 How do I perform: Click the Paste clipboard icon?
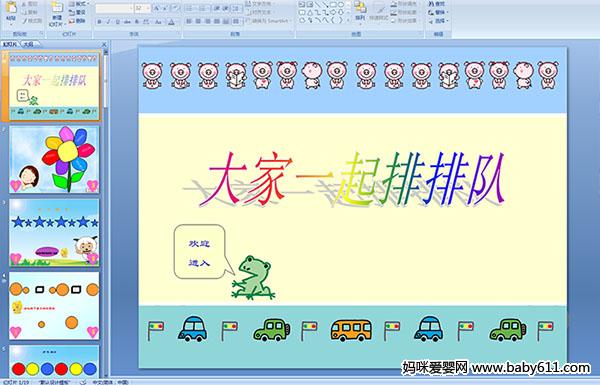point(11,8)
